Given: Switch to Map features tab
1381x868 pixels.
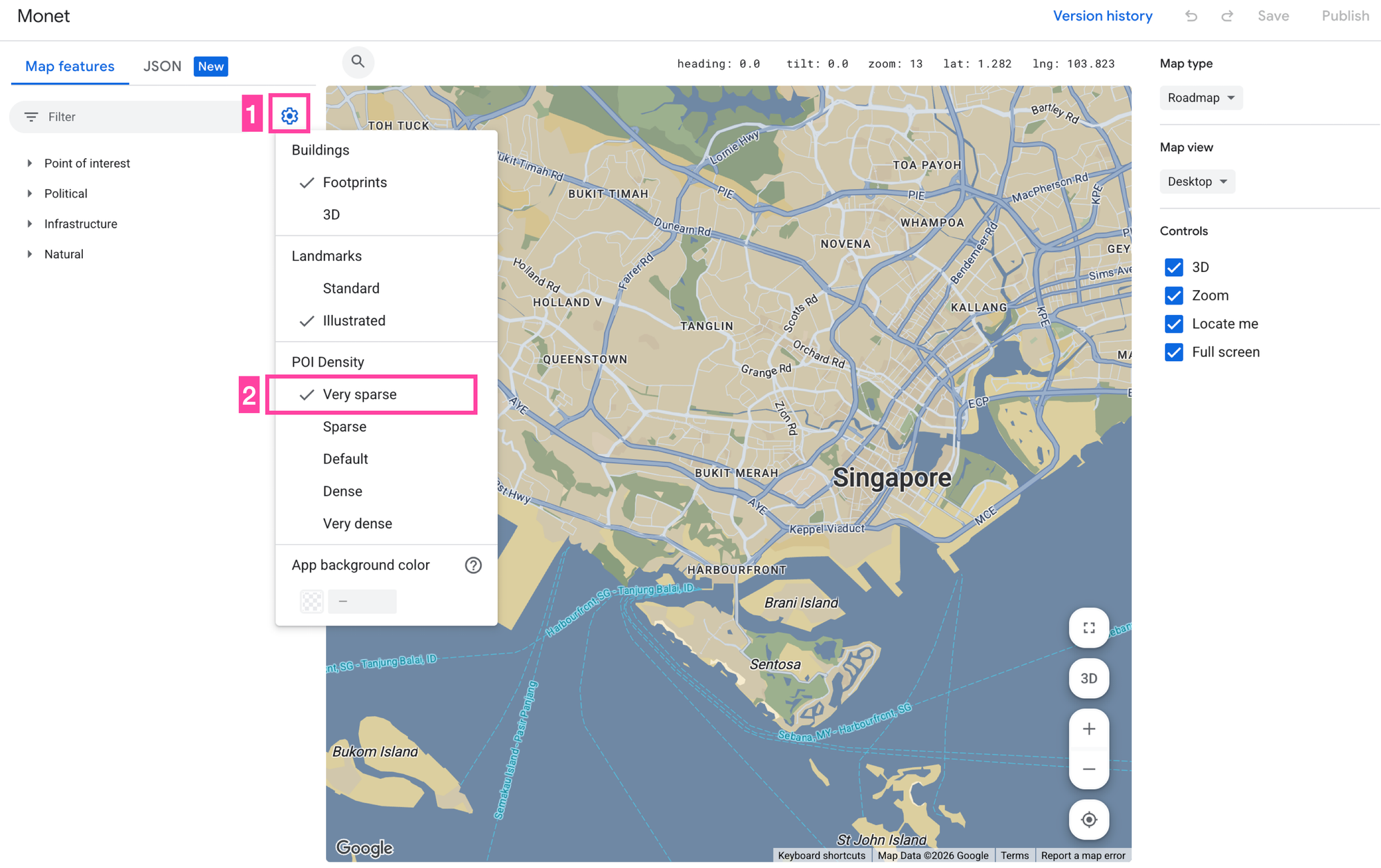Looking at the screenshot, I should [70, 66].
